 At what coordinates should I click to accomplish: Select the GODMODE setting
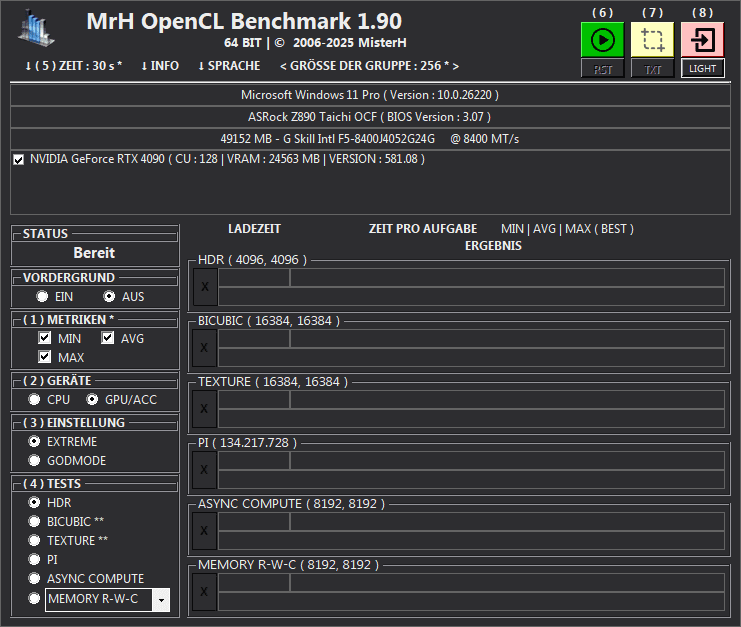[x=34, y=460]
